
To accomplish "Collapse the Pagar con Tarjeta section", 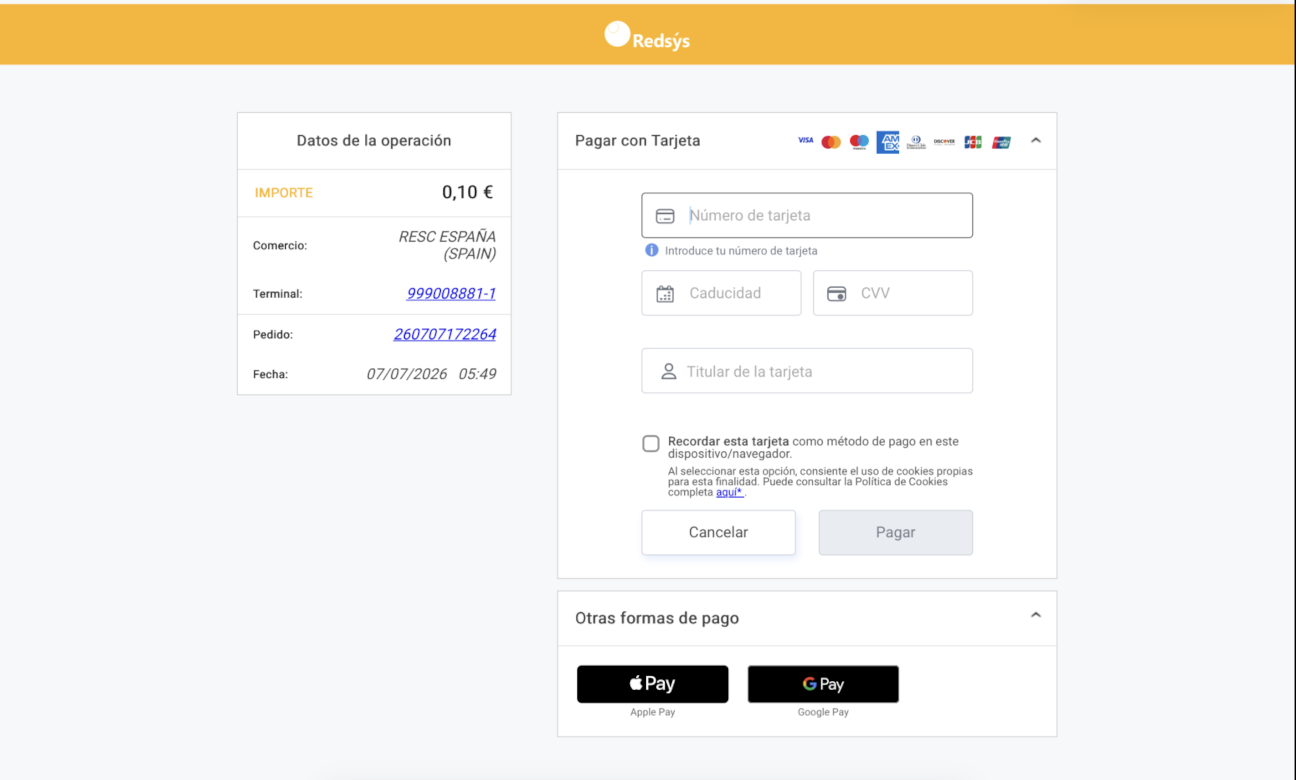I will [1036, 140].
